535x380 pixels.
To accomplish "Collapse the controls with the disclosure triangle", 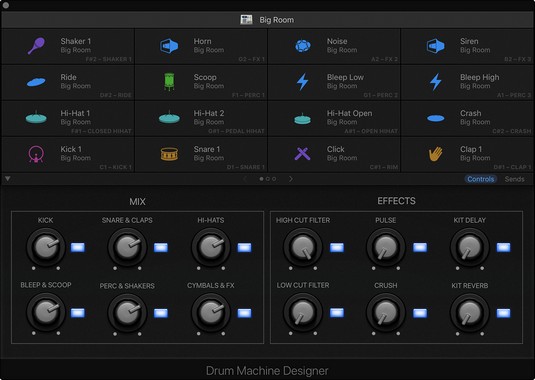I will pos(8,179).
